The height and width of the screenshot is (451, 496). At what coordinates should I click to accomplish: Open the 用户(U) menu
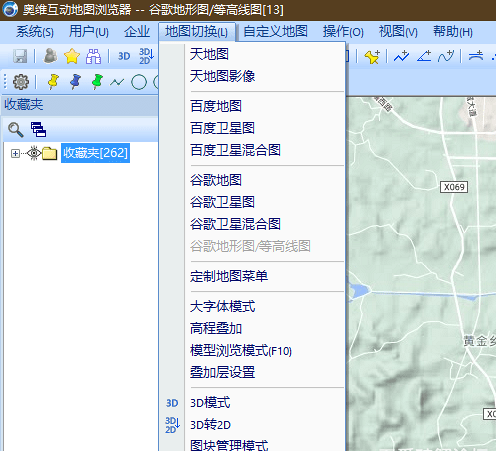[89, 32]
